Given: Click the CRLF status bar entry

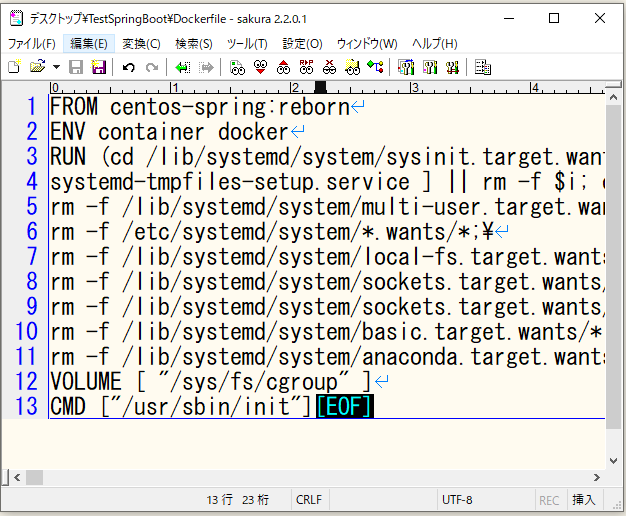Looking at the screenshot, I should pos(309,500).
